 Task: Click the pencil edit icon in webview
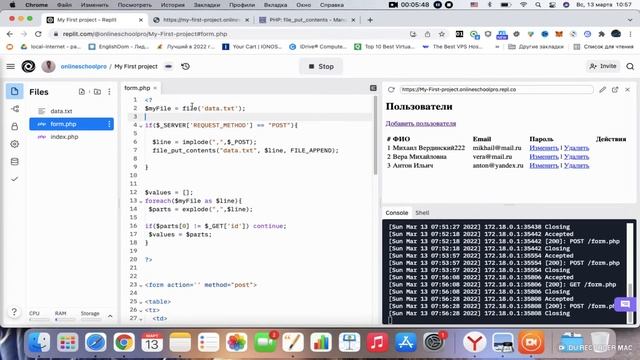pos(602,89)
